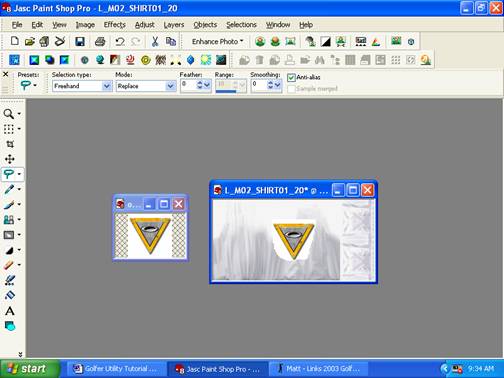Click the Cut scissors icon
This screenshot has width=504, height=378.
tap(155, 42)
